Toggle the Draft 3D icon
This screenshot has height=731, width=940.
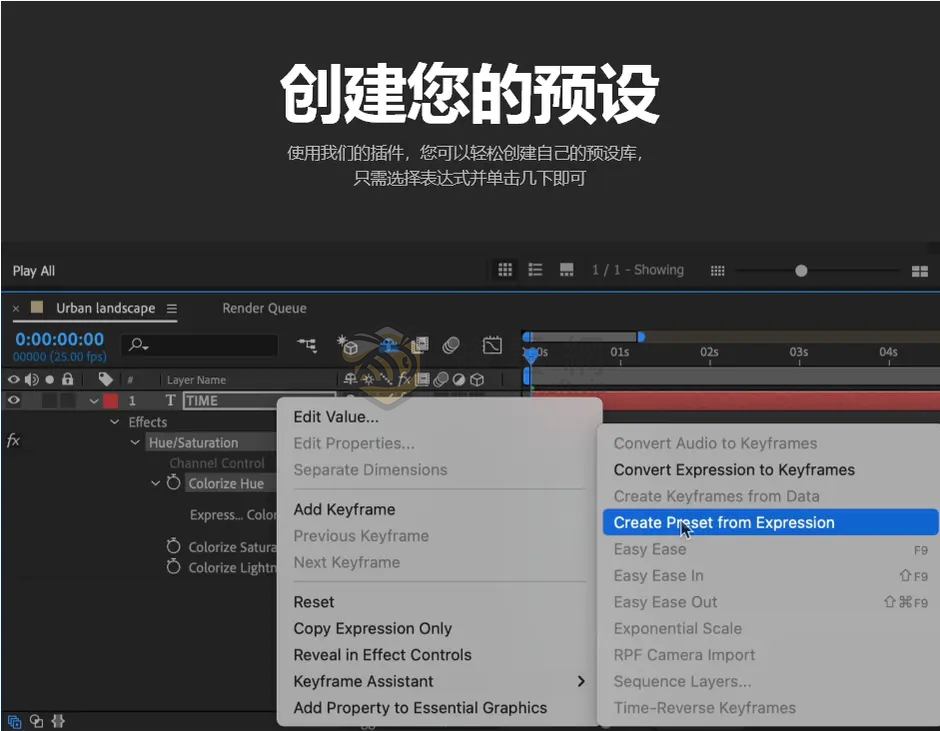point(347,345)
